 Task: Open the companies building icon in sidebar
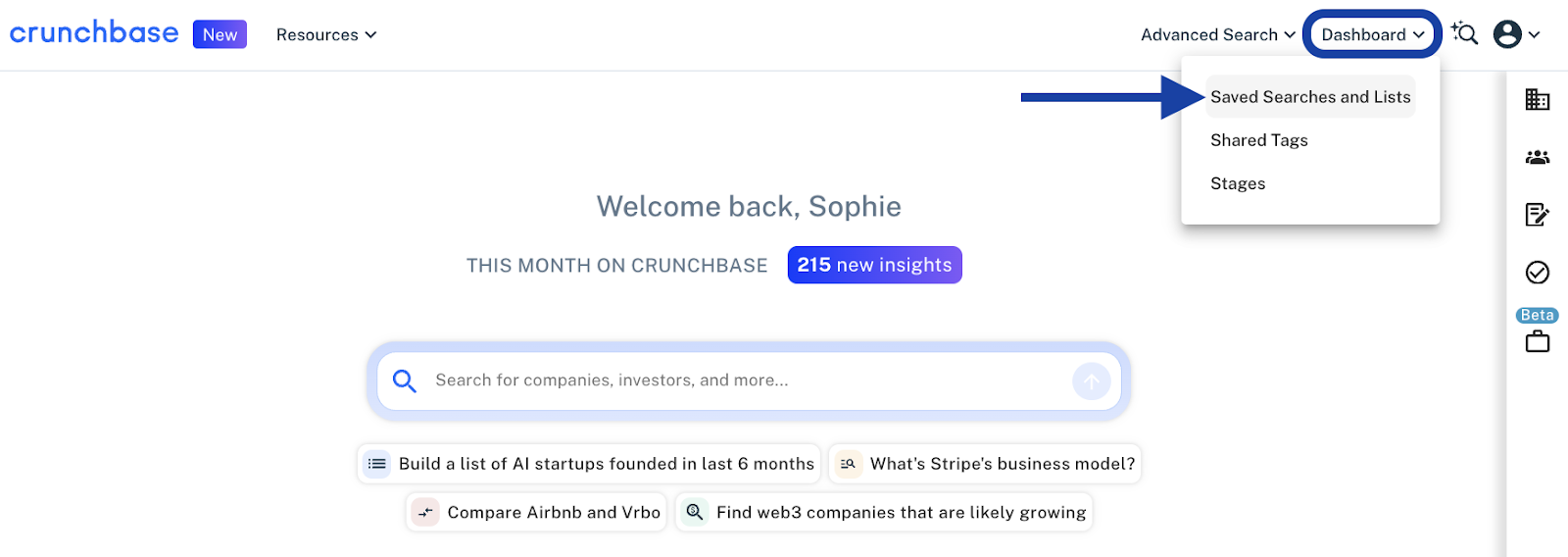pyautogui.click(x=1537, y=99)
